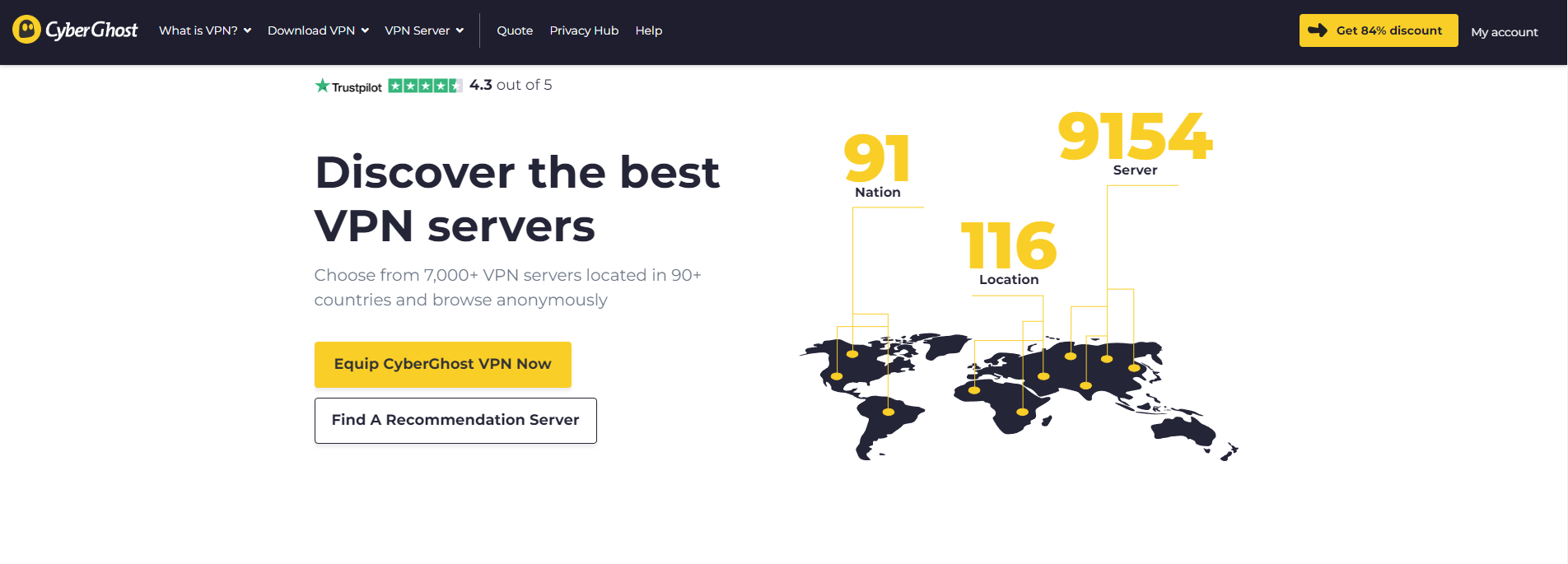Click the yellow map pin on southern Africa

click(x=1022, y=412)
